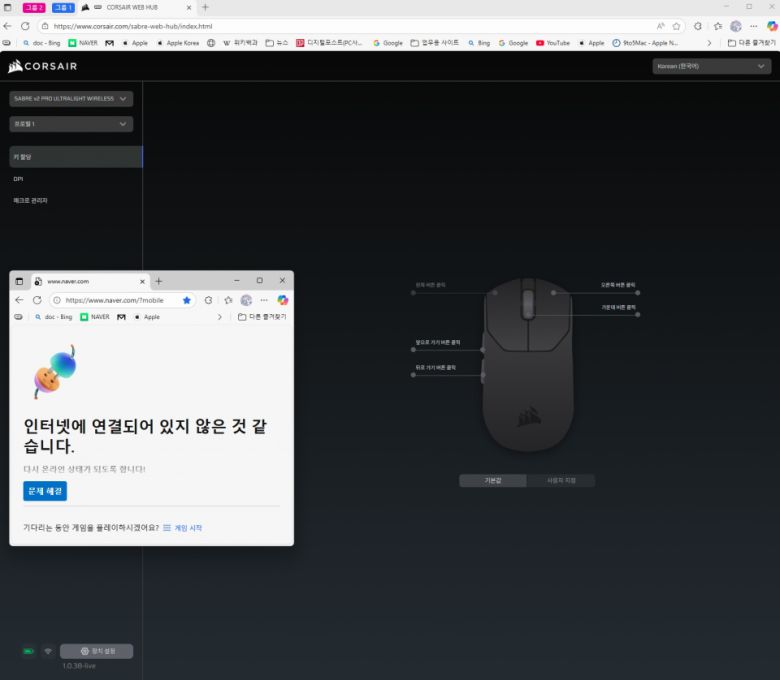Refresh the Naver window page
The width and height of the screenshot is (780, 680).
[x=37, y=300]
